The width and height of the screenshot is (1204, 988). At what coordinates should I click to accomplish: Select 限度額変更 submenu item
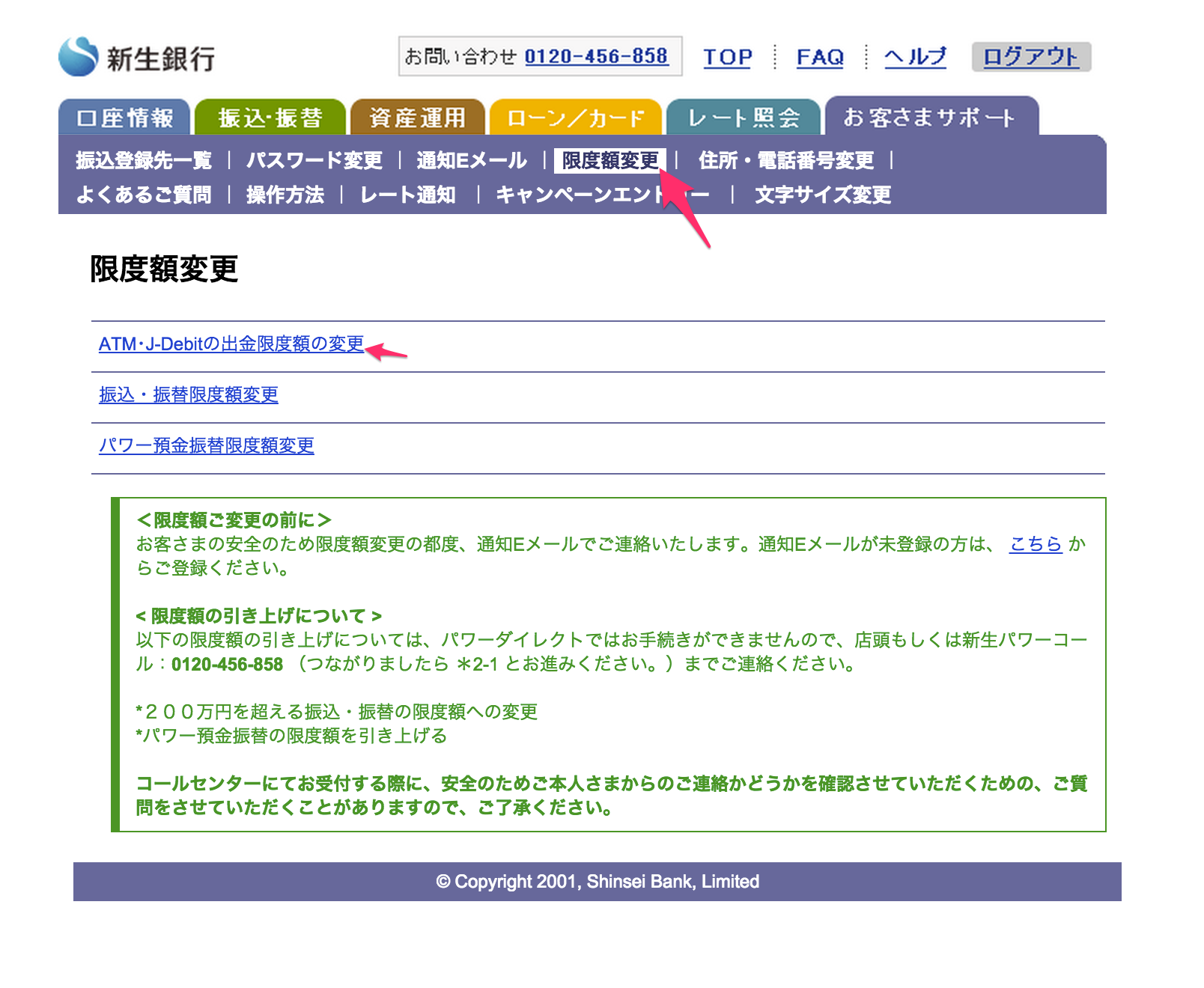[x=610, y=160]
